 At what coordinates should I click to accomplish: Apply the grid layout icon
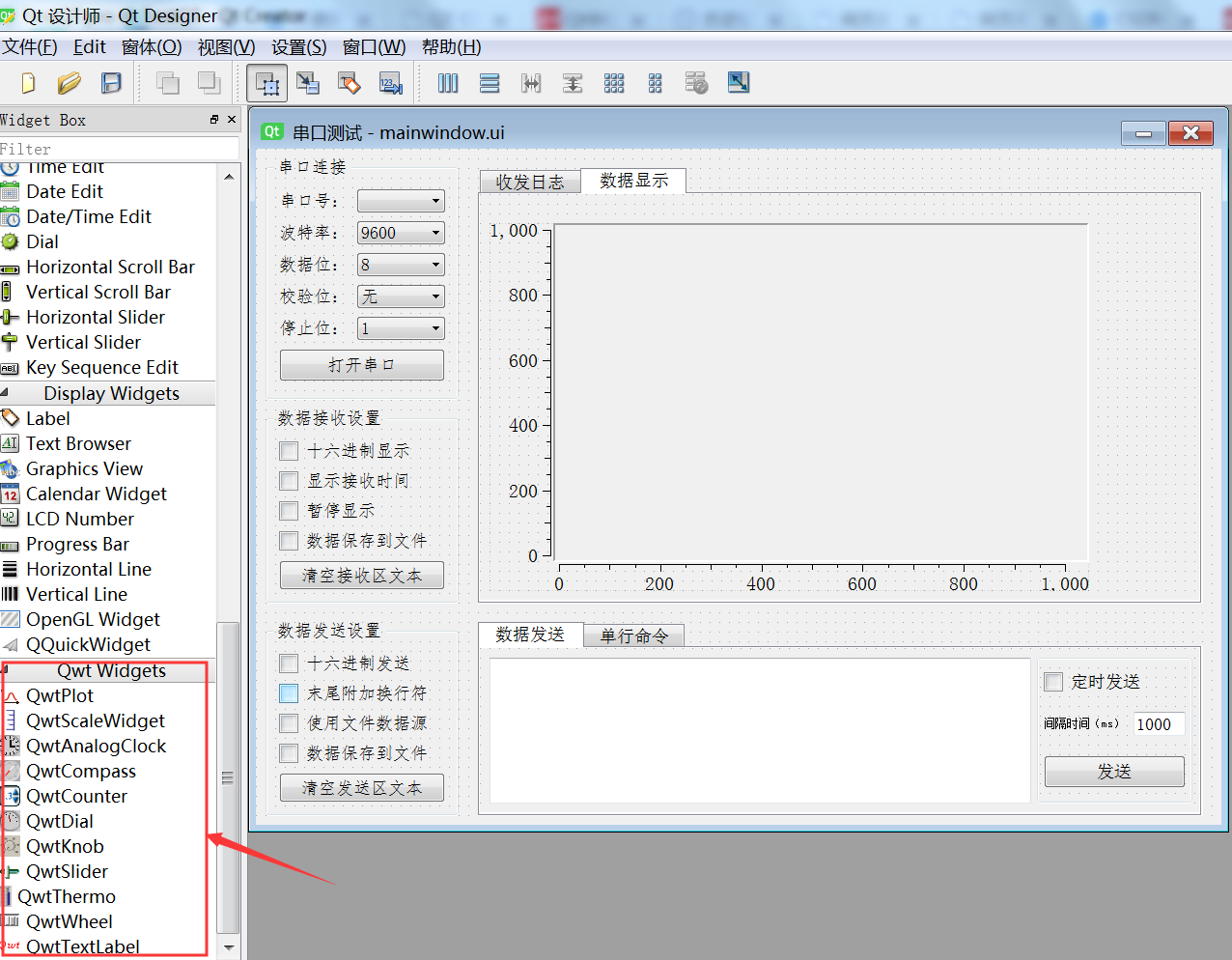(x=614, y=83)
